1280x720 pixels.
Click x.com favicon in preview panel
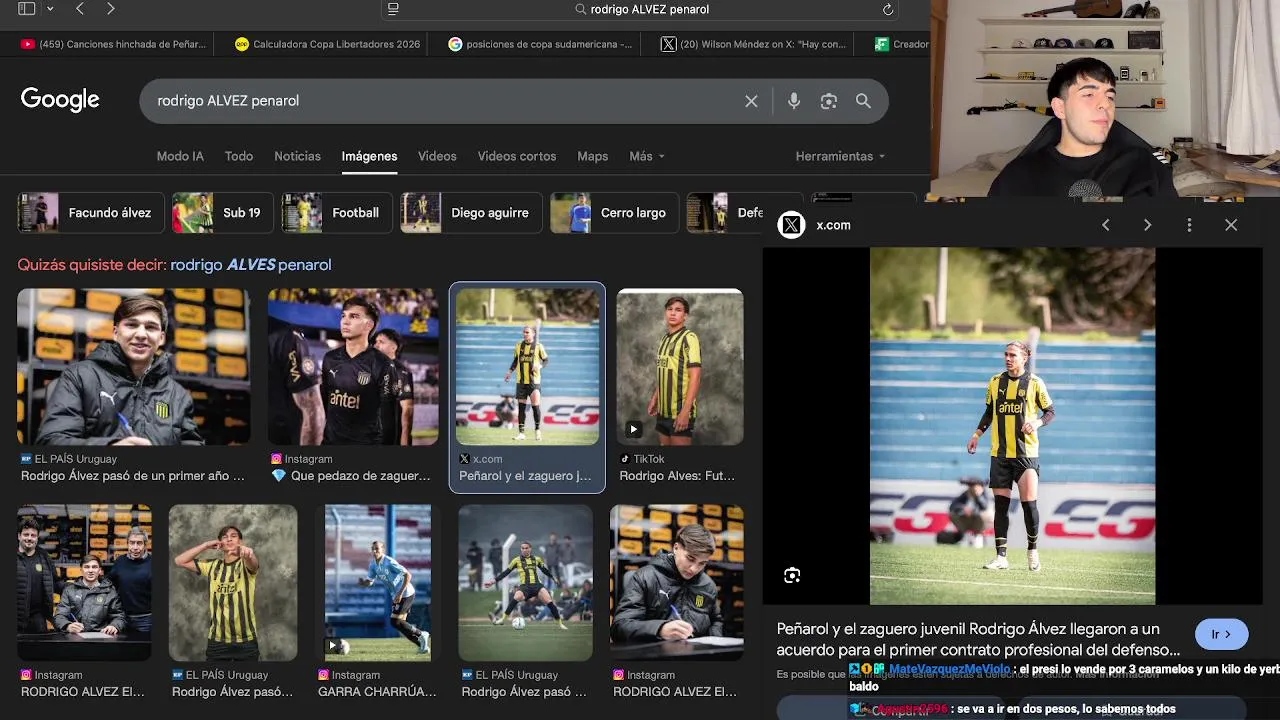click(791, 225)
